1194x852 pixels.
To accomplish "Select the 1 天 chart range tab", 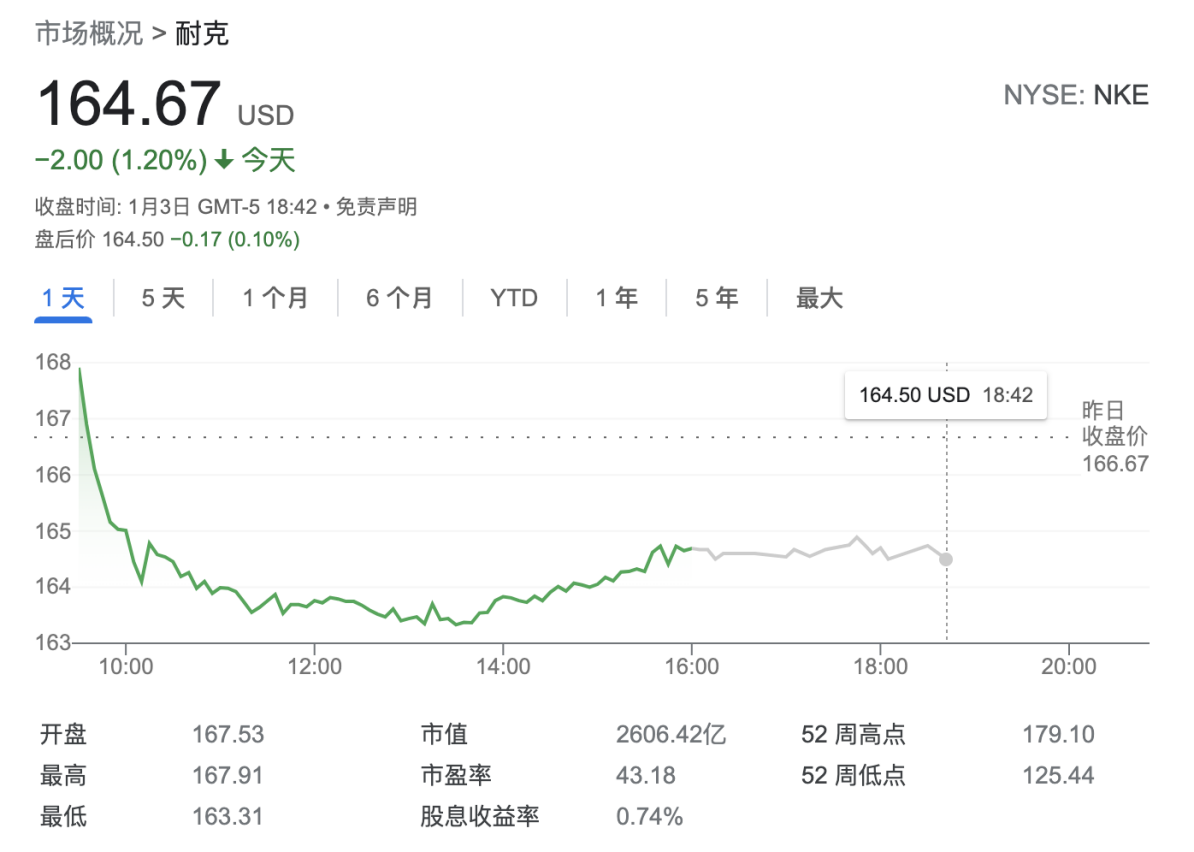I will click(63, 298).
